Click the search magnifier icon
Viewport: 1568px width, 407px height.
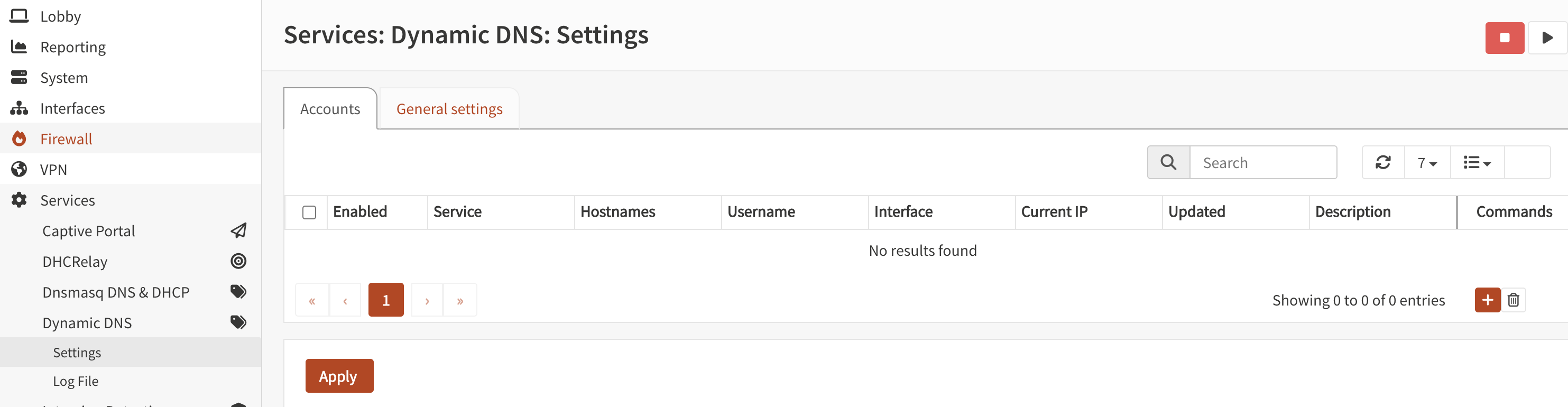point(1168,162)
